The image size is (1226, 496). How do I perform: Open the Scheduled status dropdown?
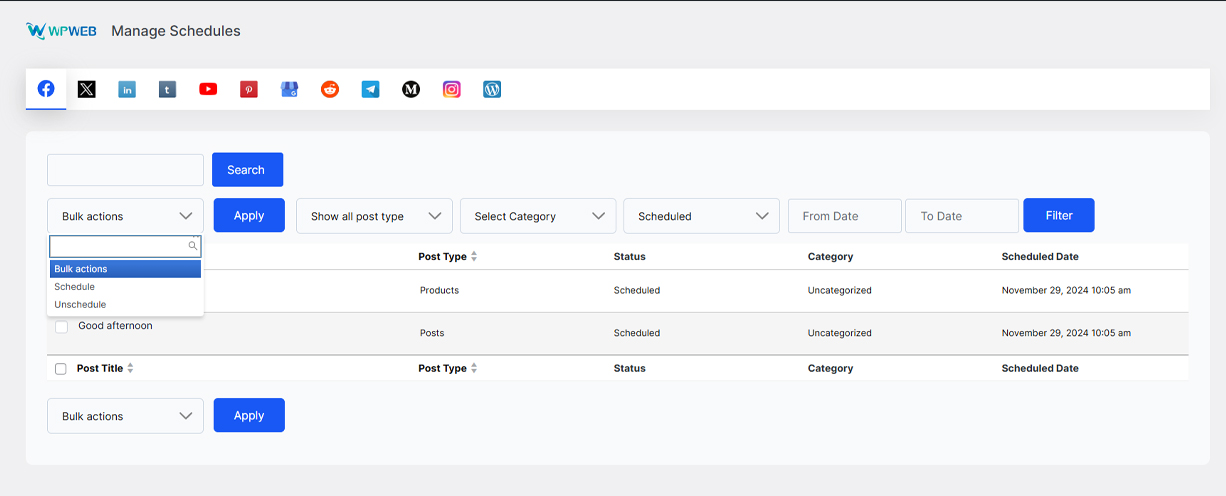tap(701, 216)
